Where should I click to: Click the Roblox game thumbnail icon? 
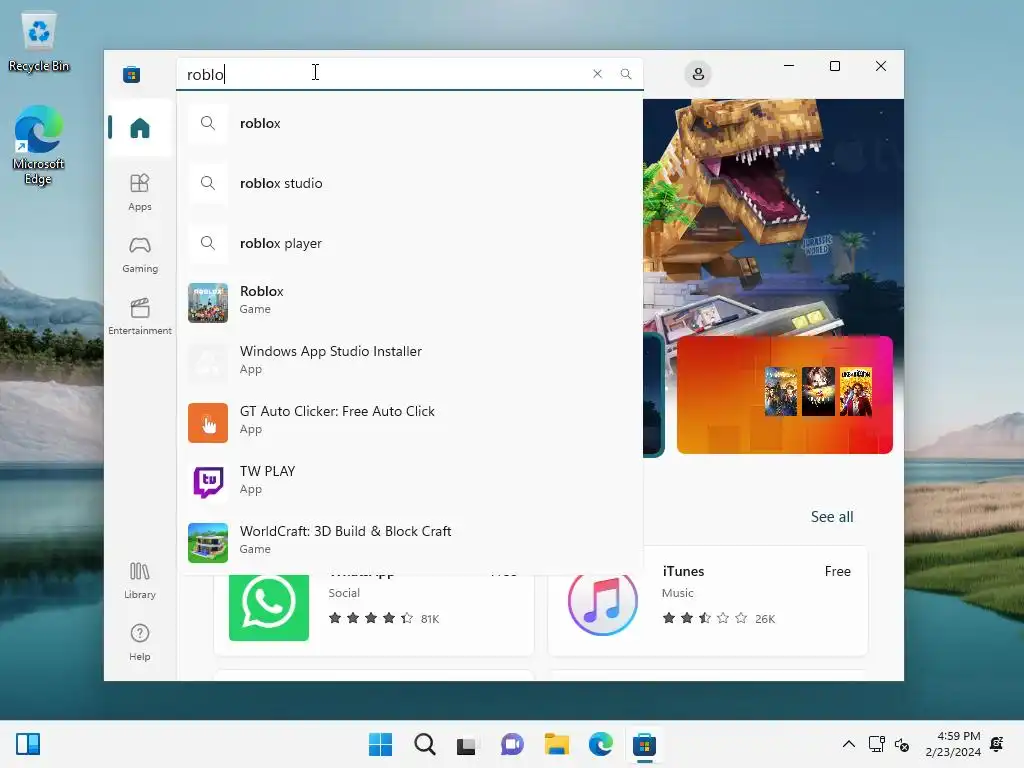[x=208, y=303]
